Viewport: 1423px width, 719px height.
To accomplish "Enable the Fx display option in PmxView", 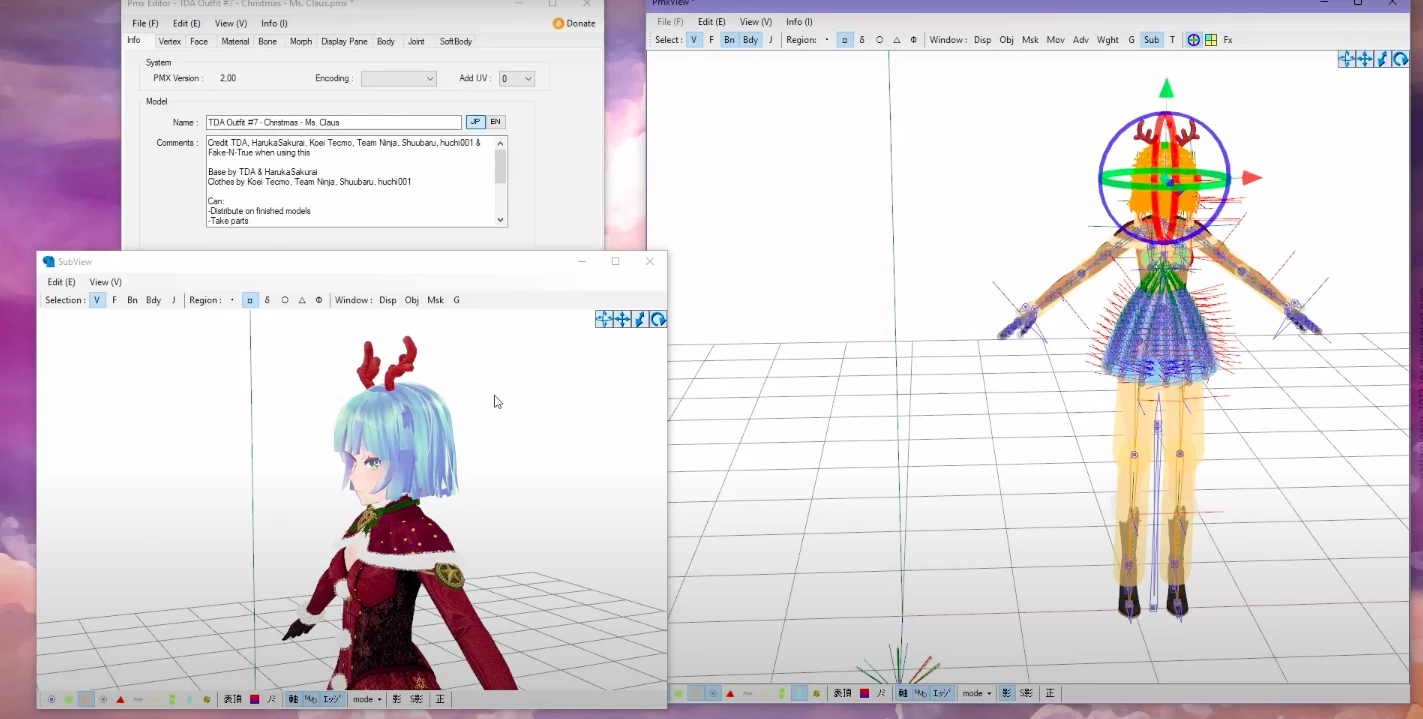I will click(1228, 39).
